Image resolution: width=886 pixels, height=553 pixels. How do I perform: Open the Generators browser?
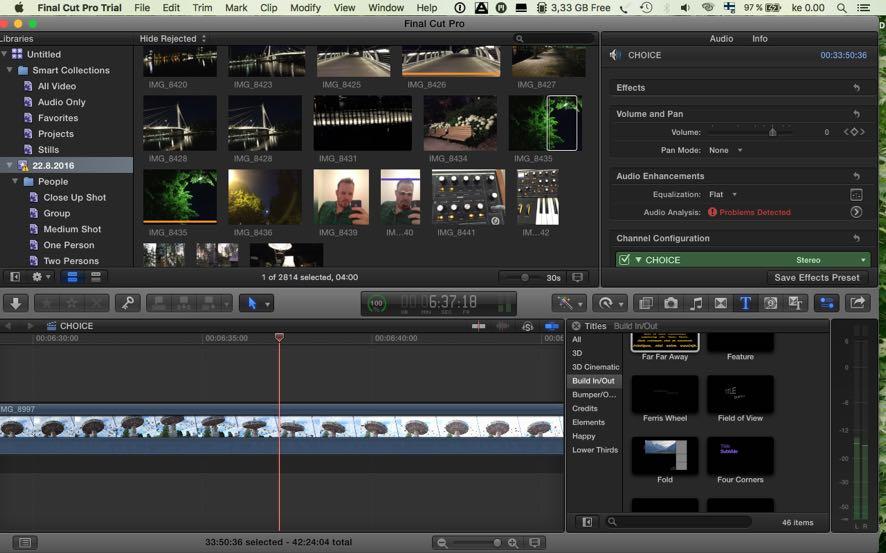tap(771, 303)
